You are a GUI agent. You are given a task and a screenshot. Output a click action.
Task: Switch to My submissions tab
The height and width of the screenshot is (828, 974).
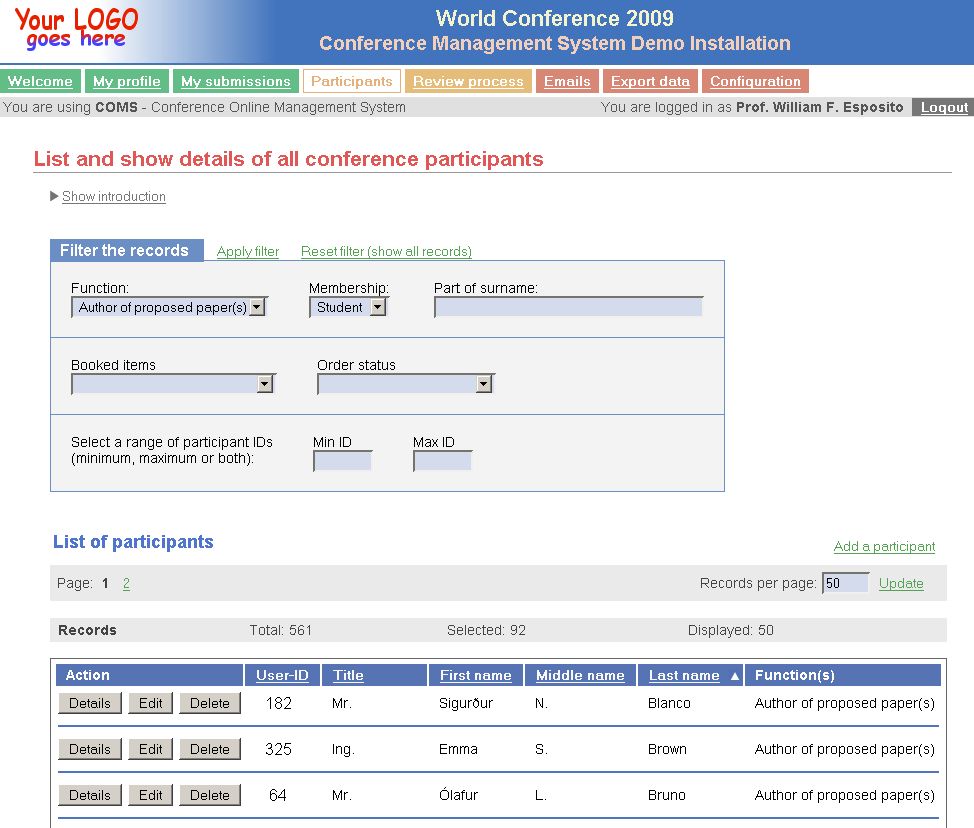[236, 81]
